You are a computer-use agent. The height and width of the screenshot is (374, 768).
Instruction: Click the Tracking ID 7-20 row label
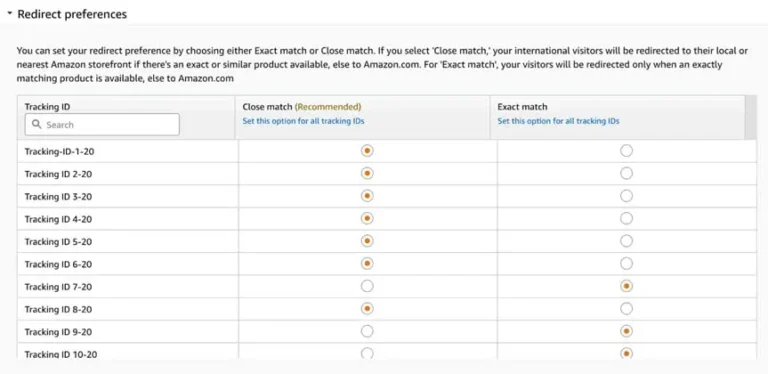pyautogui.click(x=58, y=287)
